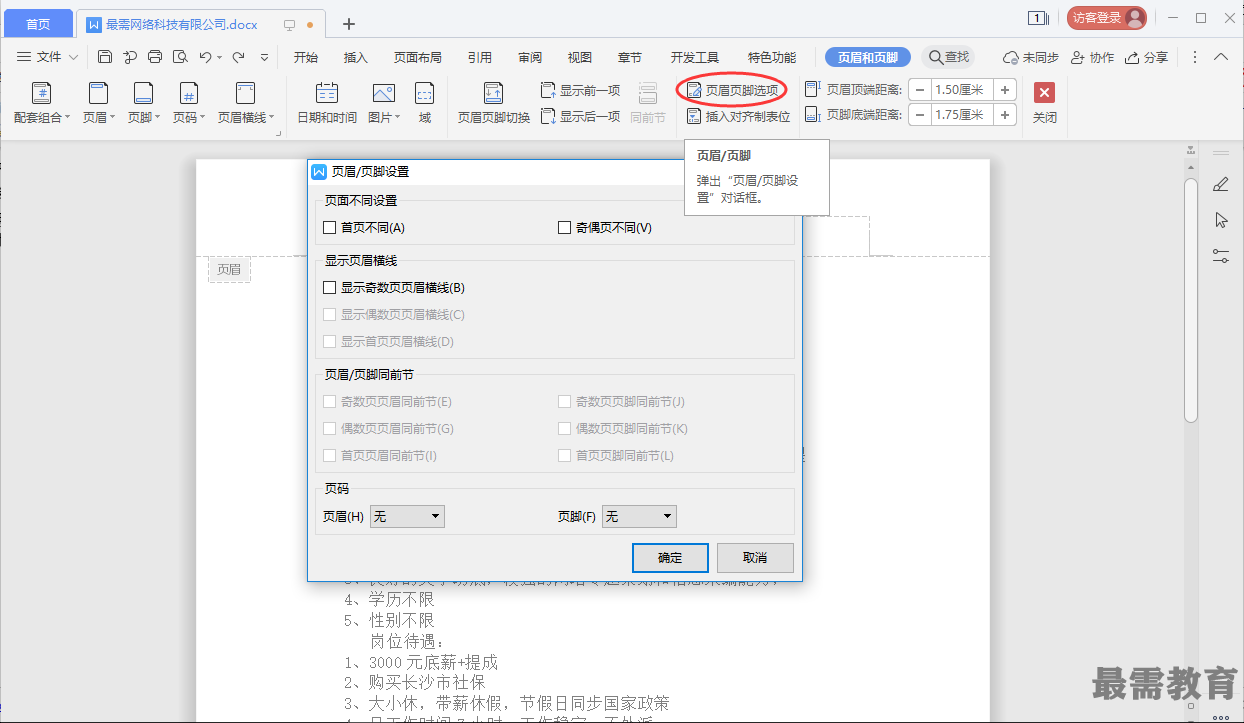Click 页眉页脚切换 to switch header/footer
Screen dimensions: 1244x723
494,104
